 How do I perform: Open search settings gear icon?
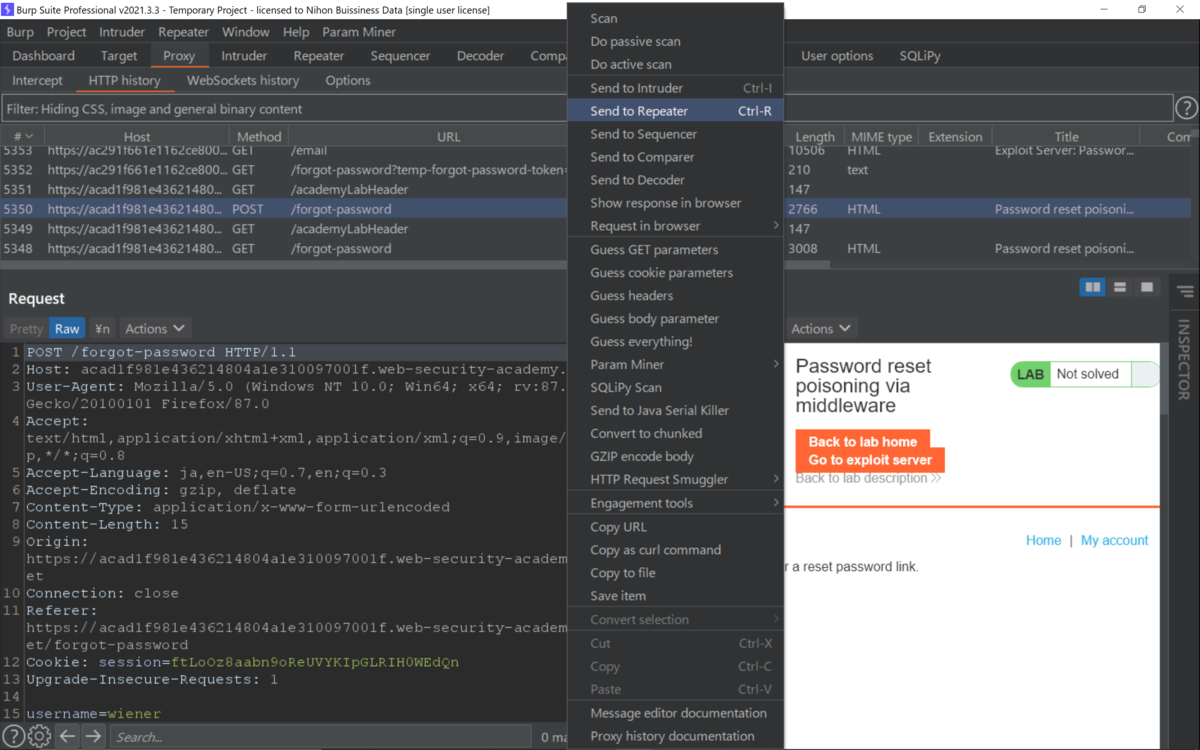pos(39,737)
